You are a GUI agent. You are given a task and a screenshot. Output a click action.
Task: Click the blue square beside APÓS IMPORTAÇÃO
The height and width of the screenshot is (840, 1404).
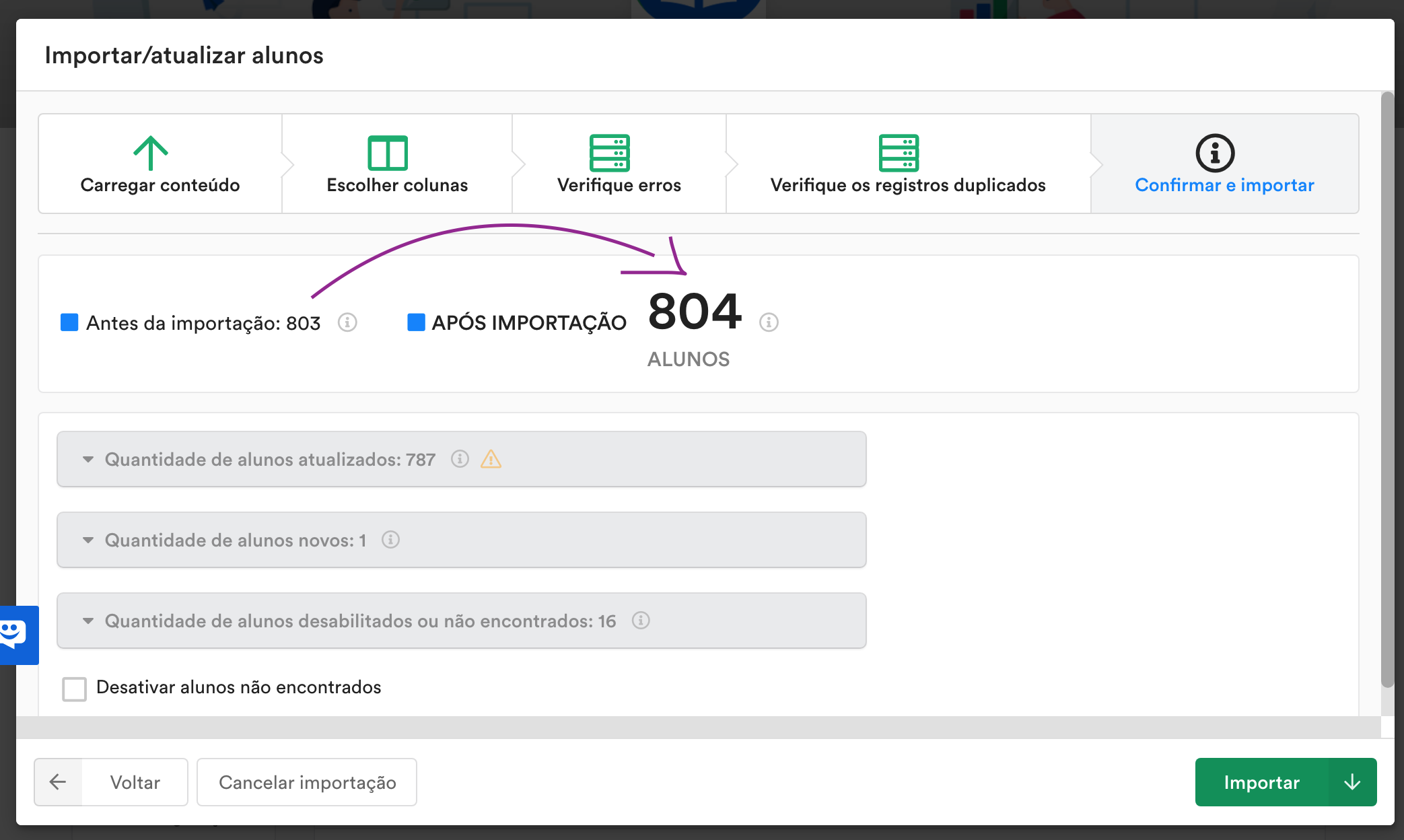click(x=415, y=322)
